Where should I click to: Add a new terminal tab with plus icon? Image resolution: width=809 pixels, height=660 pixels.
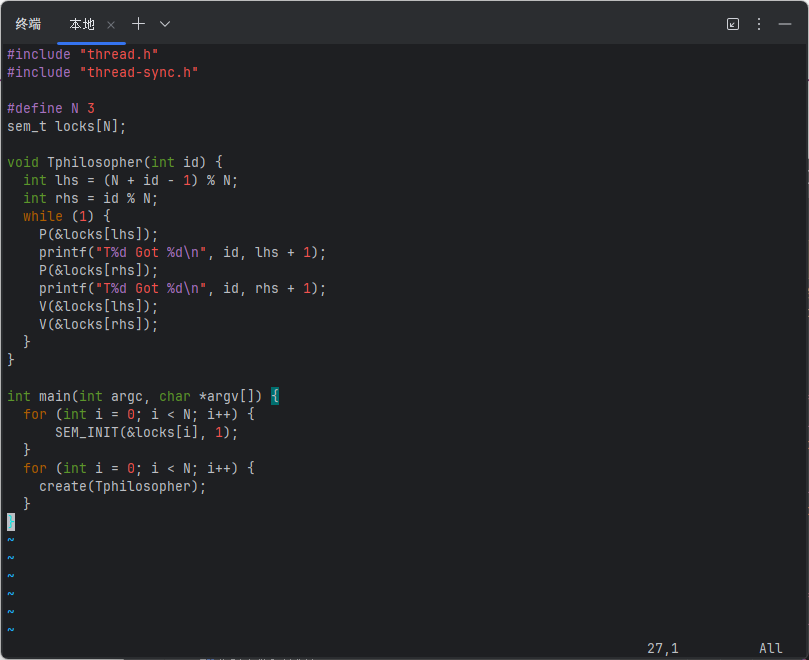[138, 24]
